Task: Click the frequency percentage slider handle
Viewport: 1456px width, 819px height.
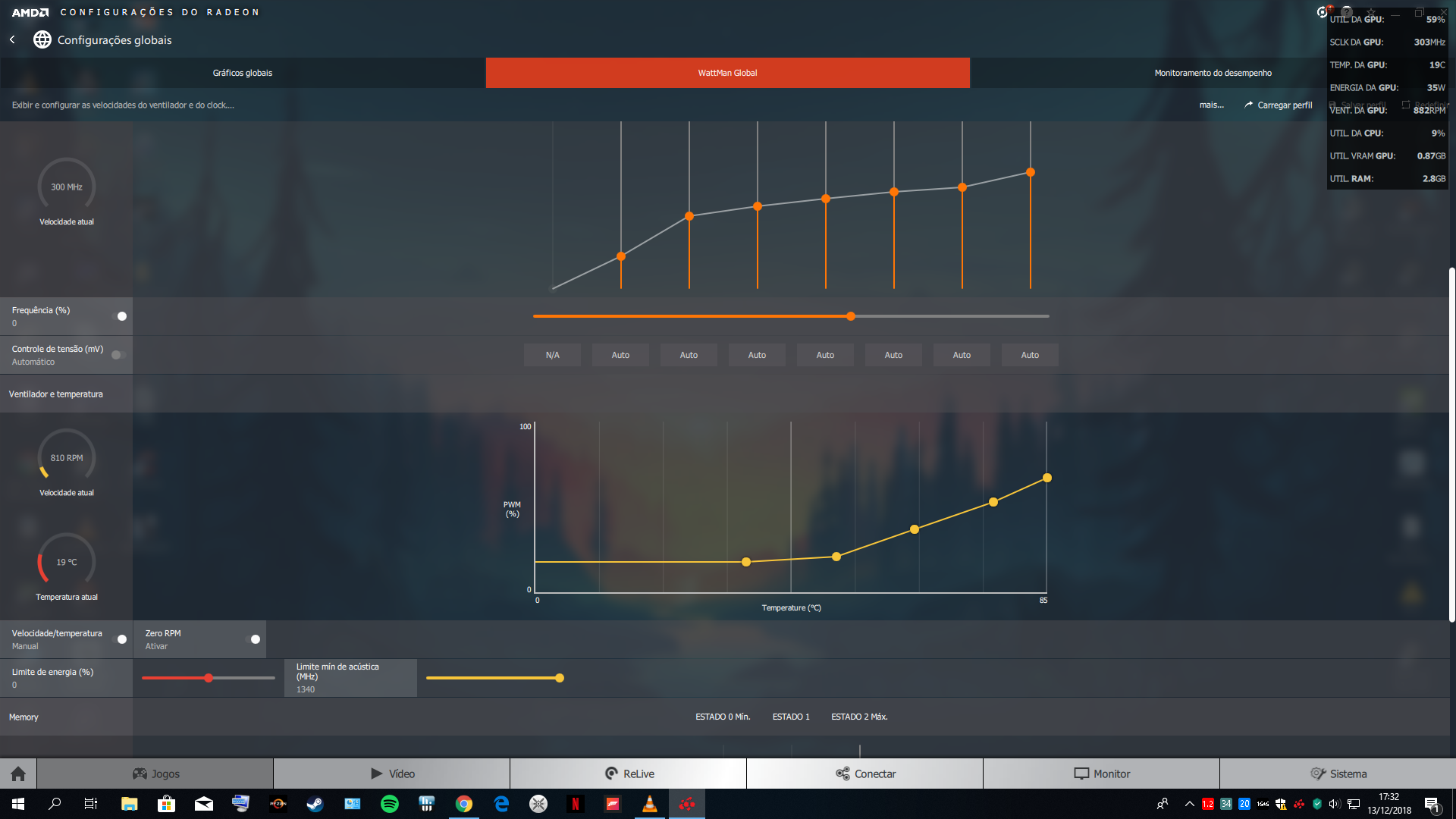Action: click(x=851, y=316)
